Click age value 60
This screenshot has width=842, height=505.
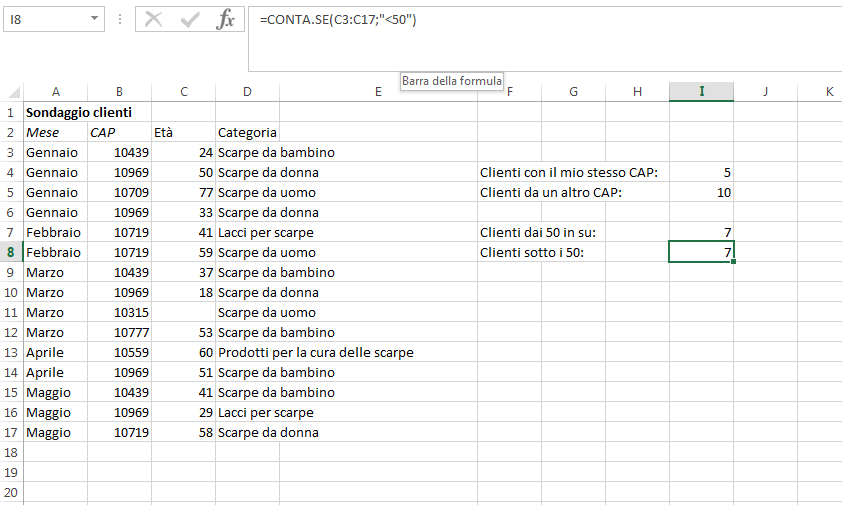(x=184, y=352)
